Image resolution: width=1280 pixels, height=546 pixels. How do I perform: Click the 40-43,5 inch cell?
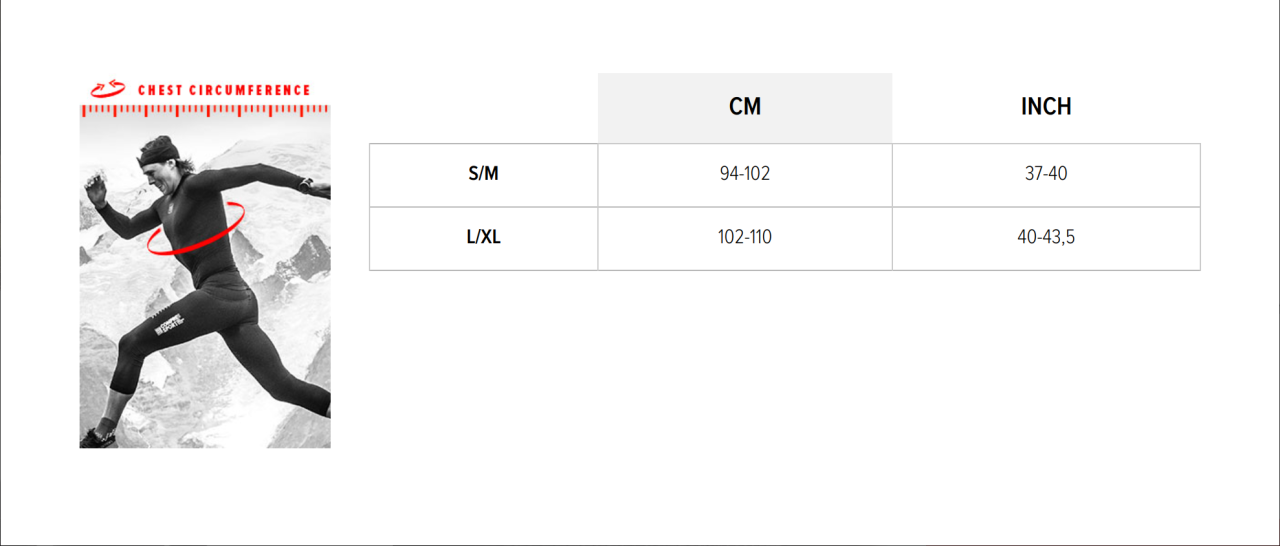coord(1046,238)
